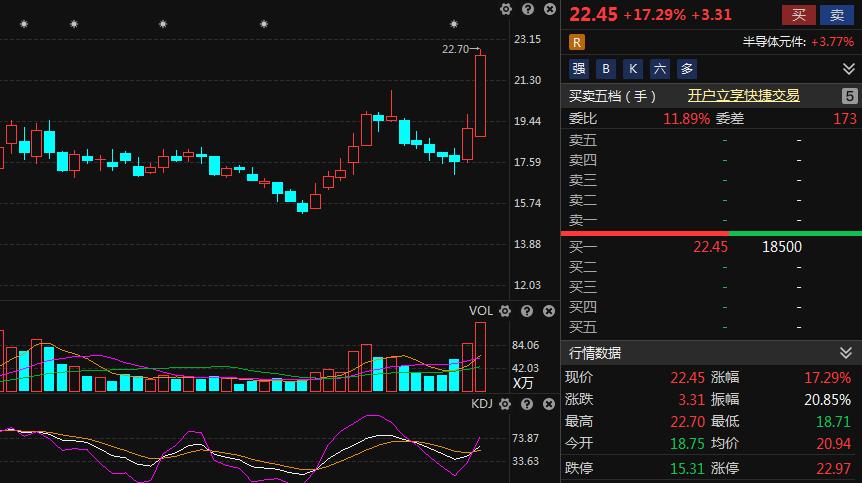Click the 涨停 value 22.97
Screen dimensions: 862x483
point(833,468)
